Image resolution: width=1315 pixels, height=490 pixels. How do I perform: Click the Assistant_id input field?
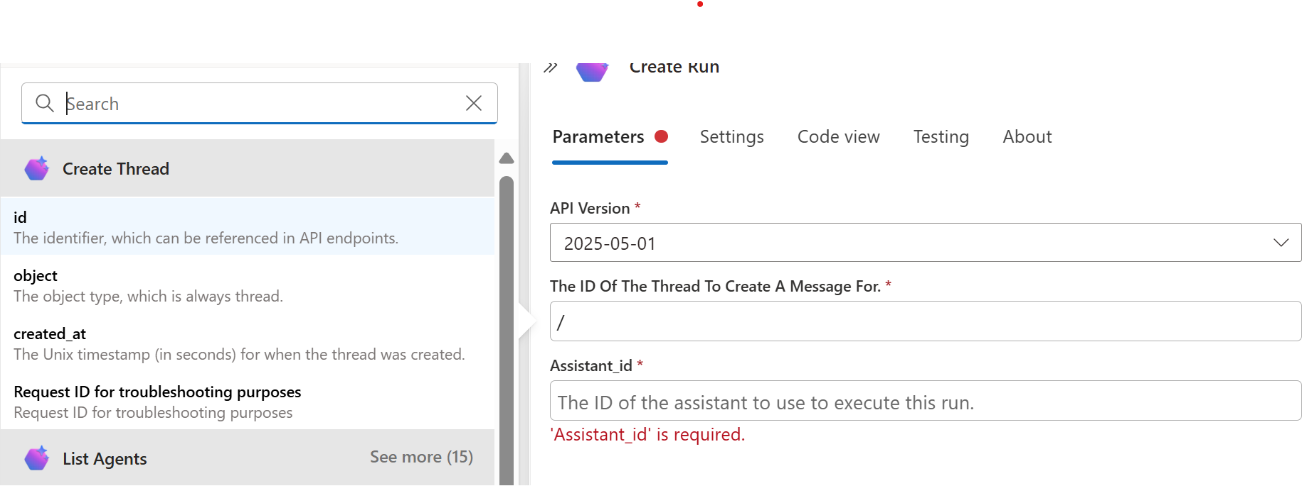[925, 402]
